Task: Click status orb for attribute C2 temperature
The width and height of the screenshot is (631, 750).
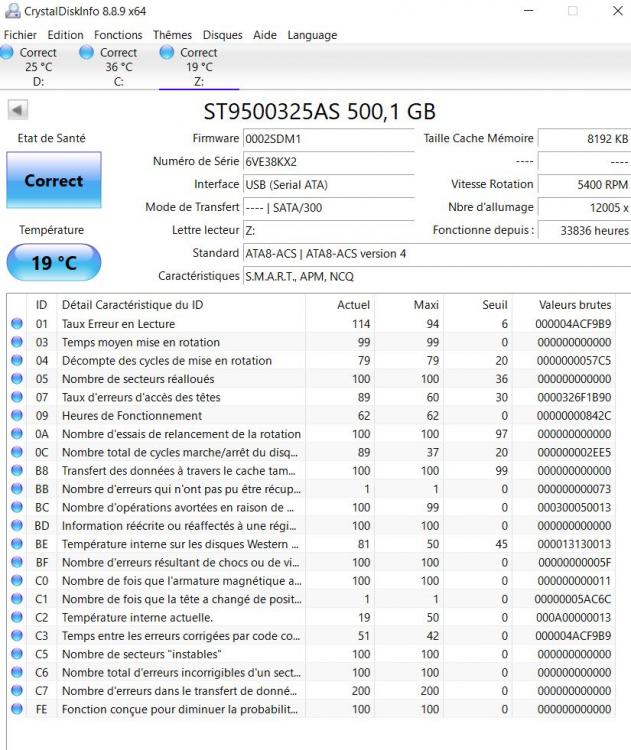Action: click(17, 617)
